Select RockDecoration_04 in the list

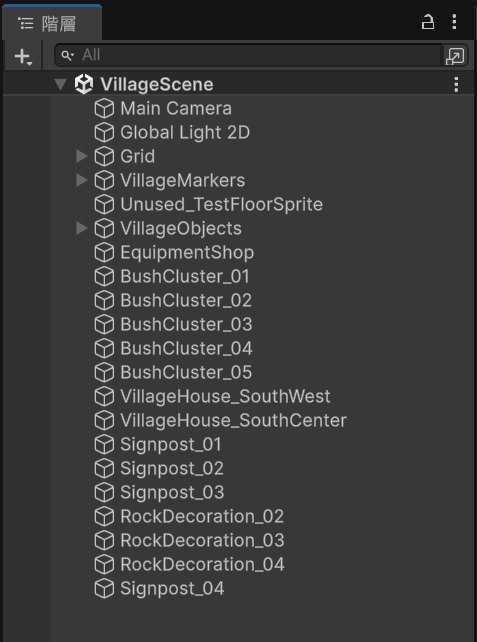(202, 564)
